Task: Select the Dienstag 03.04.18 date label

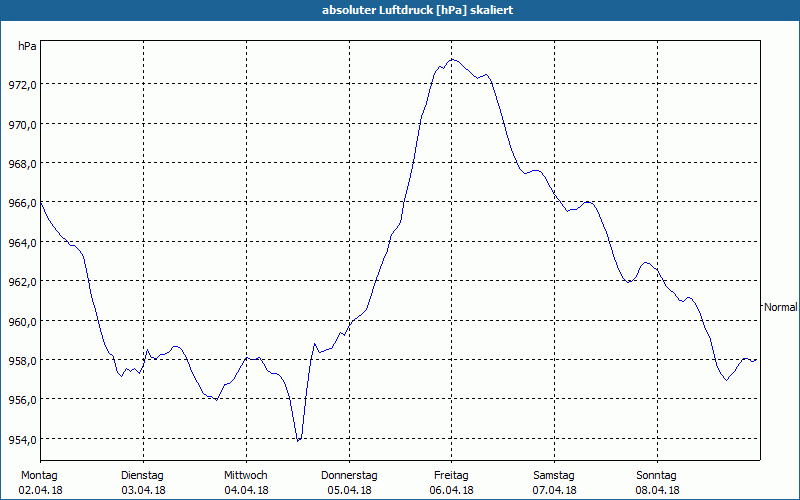Action: [143, 483]
